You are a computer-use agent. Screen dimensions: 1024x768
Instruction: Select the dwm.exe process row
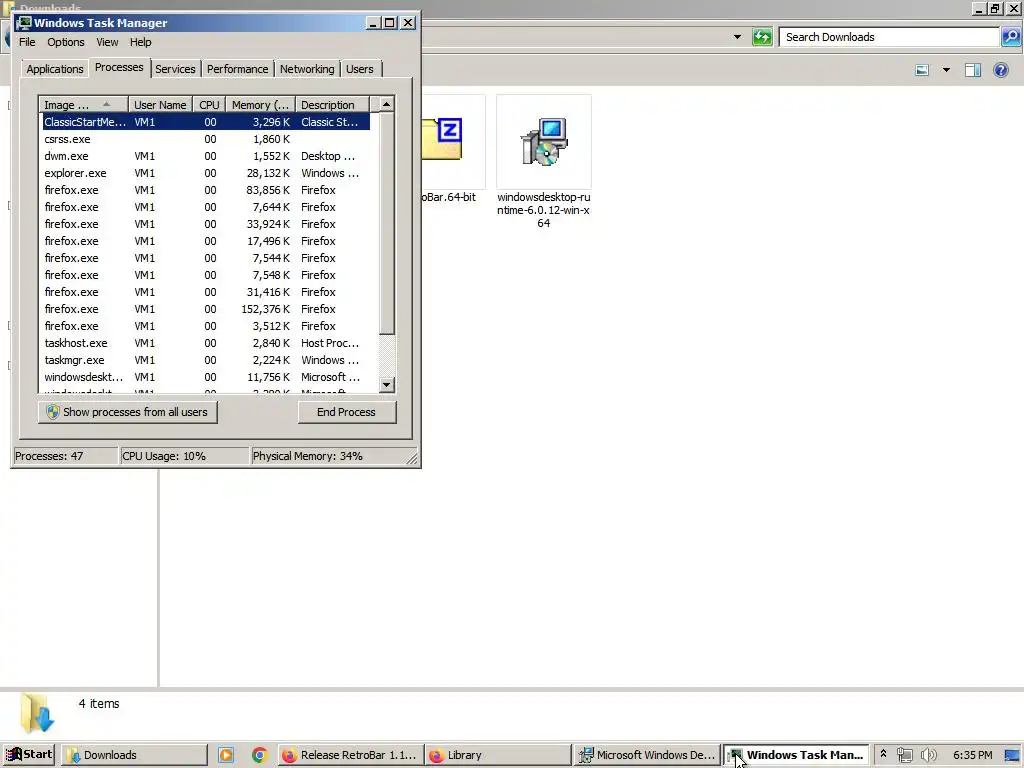(206, 156)
